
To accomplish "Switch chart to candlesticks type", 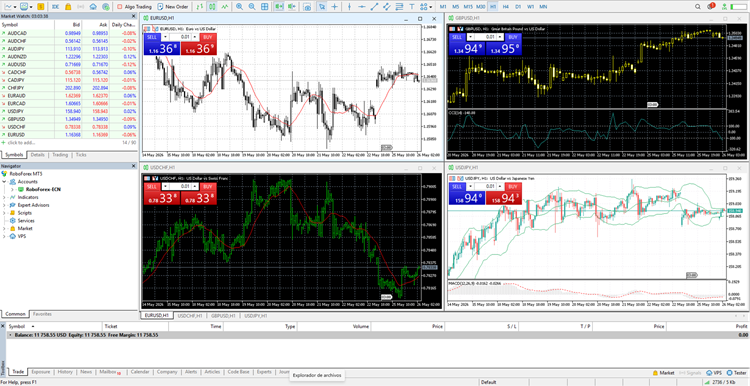I will point(212,7).
